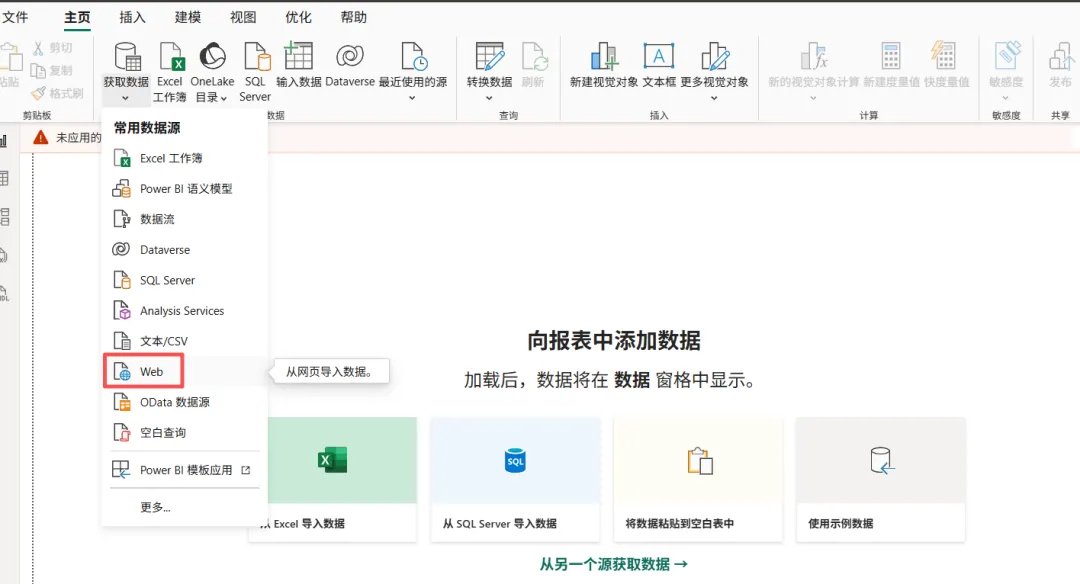Click the 新建度量值 calculator icon
The width and height of the screenshot is (1080, 584).
891,56
